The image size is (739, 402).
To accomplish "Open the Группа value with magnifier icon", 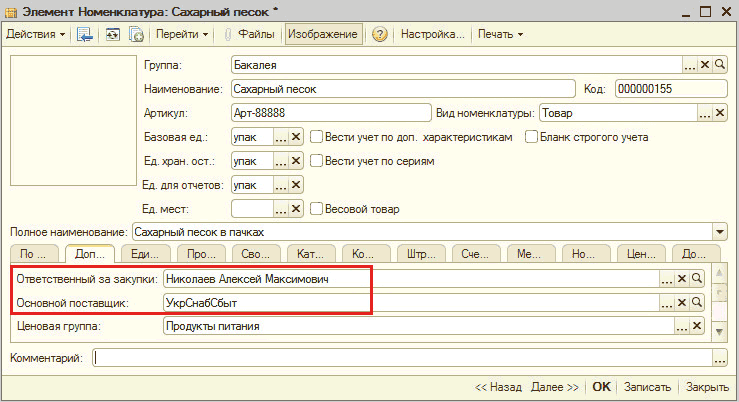I will (x=720, y=65).
